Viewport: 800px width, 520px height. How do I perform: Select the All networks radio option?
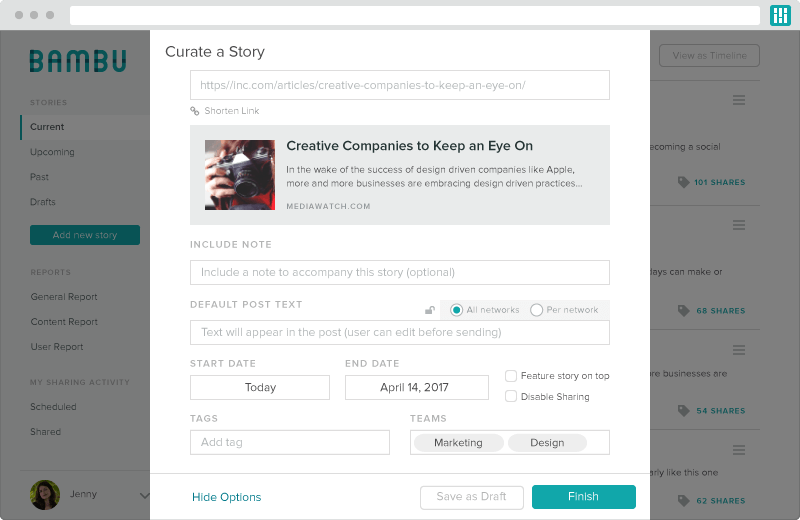[x=457, y=310]
